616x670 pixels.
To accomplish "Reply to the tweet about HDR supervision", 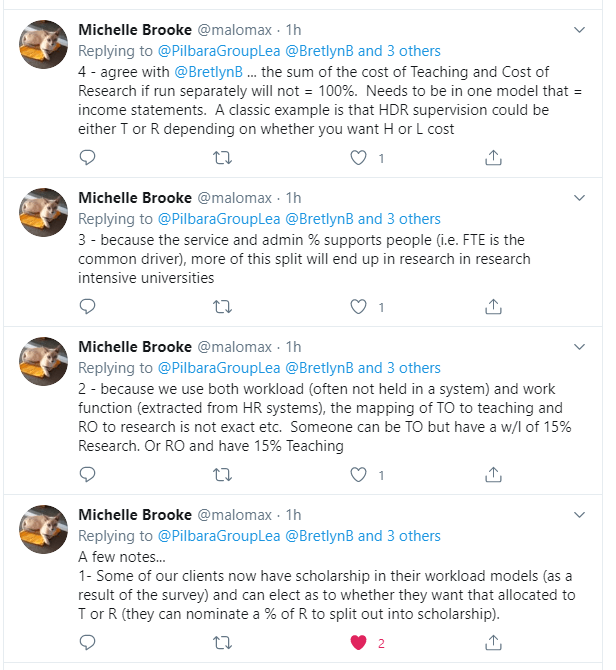I will (x=87, y=158).
